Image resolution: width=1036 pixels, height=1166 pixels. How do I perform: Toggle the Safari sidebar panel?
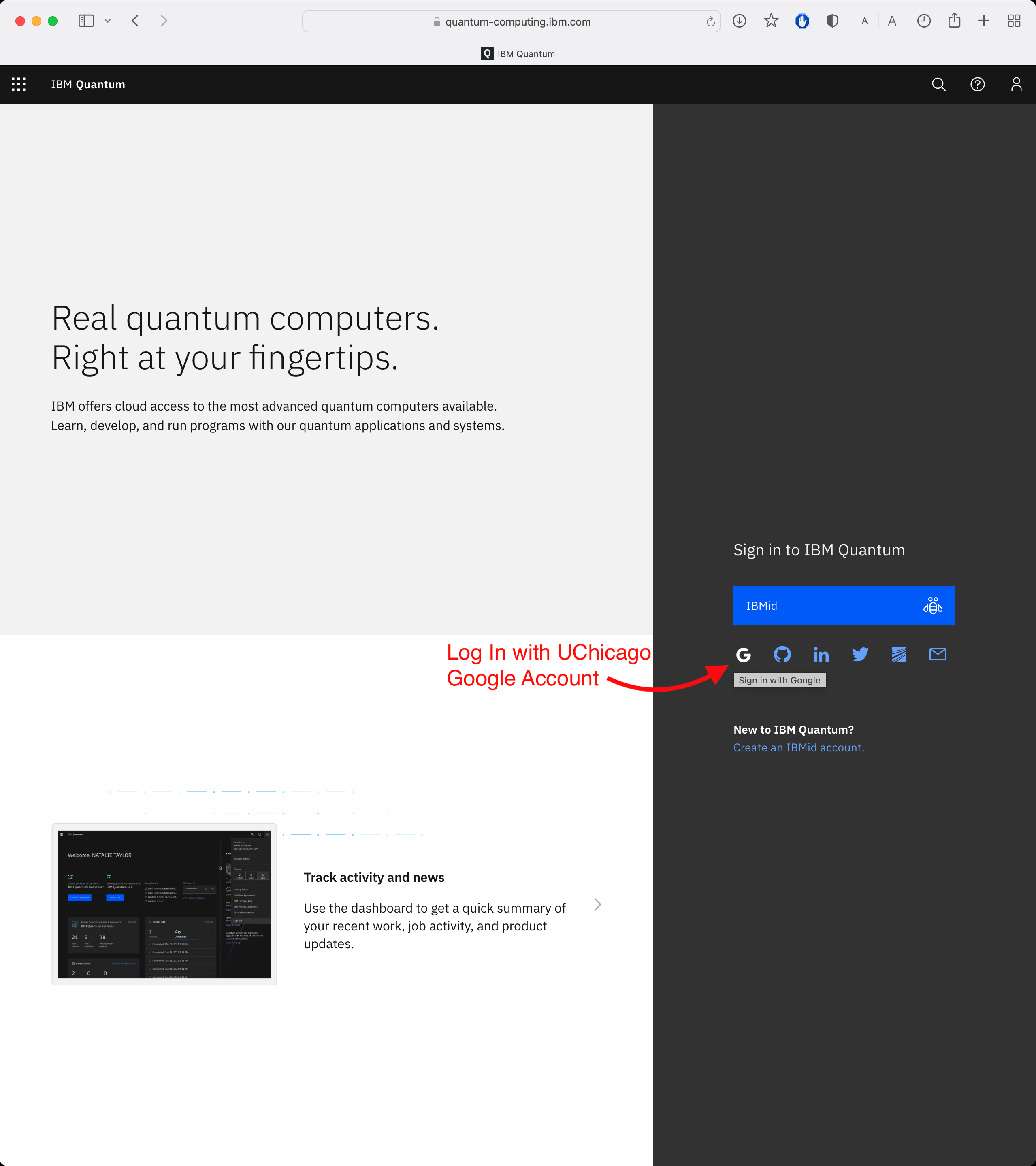tap(86, 21)
